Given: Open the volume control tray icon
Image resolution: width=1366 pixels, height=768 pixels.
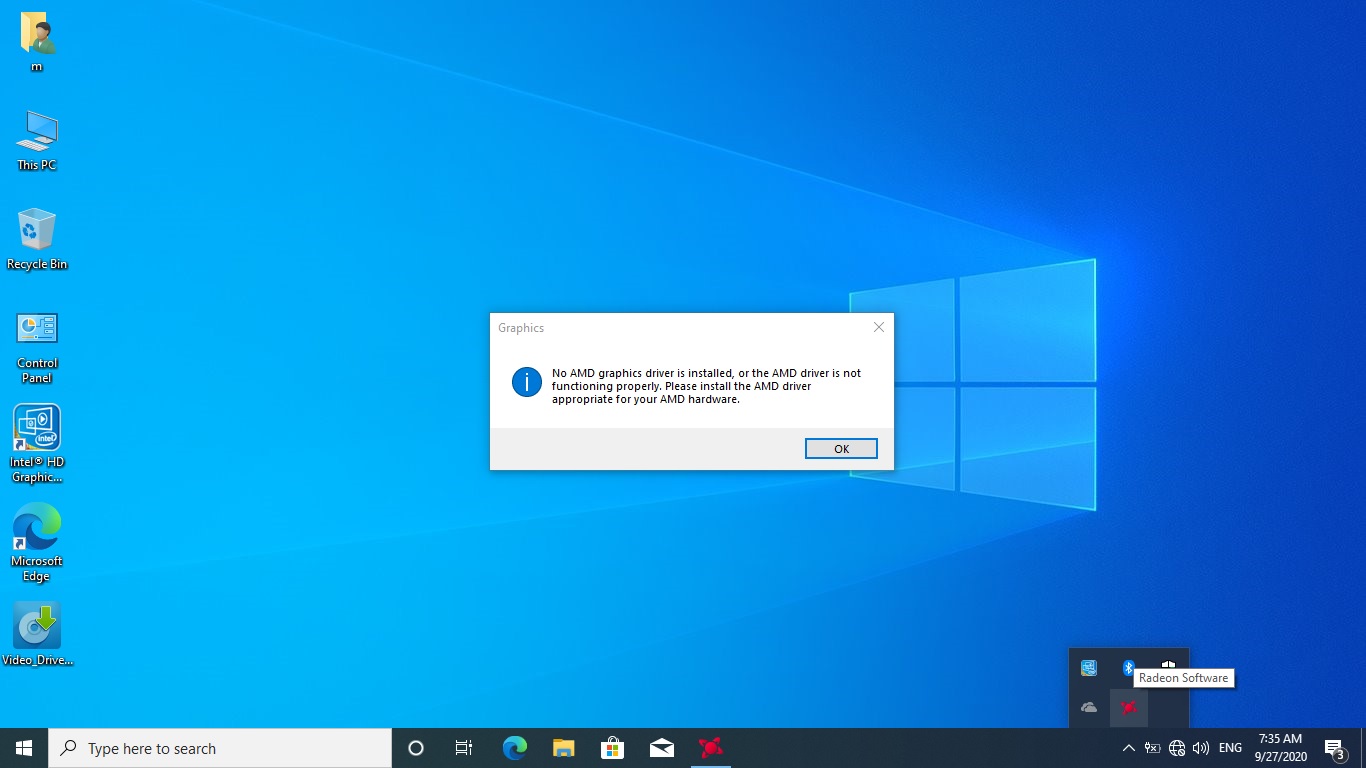Looking at the screenshot, I should 1200,748.
